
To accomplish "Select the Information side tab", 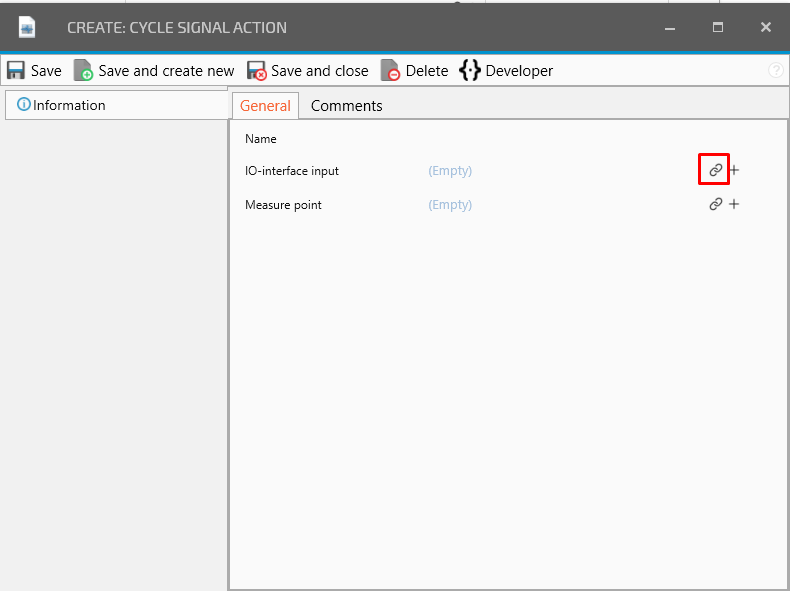I will click(62, 105).
